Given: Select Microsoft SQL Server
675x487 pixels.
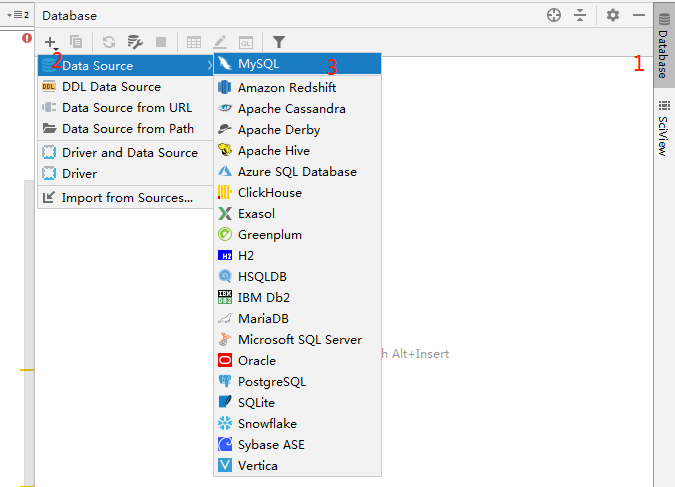Looking at the screenshot, I should coord(297,339).
